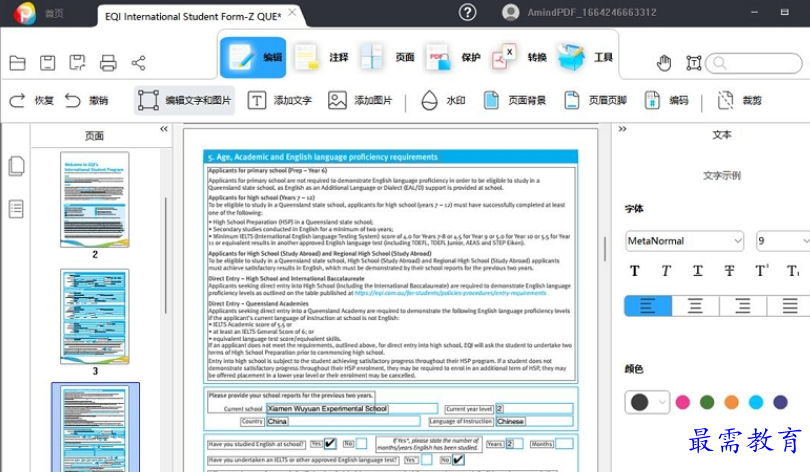Apply superscript text formatting
The image size is (810, 472).
click(x=761, y=271)
